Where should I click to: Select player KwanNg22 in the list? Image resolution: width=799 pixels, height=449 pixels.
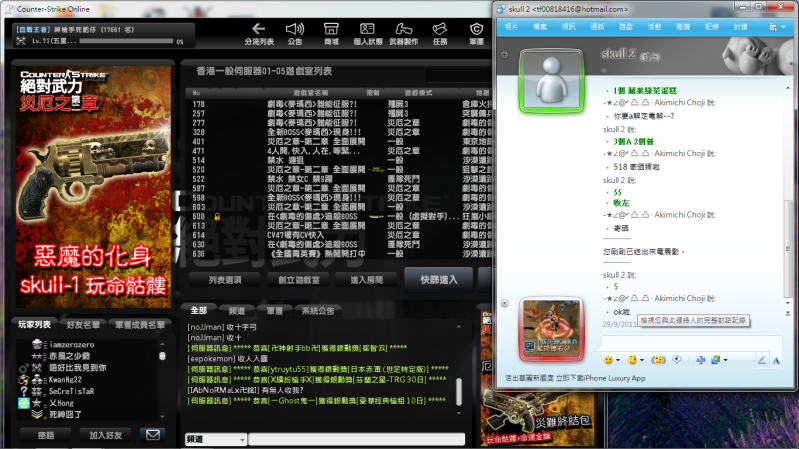(x=65, y=380)
